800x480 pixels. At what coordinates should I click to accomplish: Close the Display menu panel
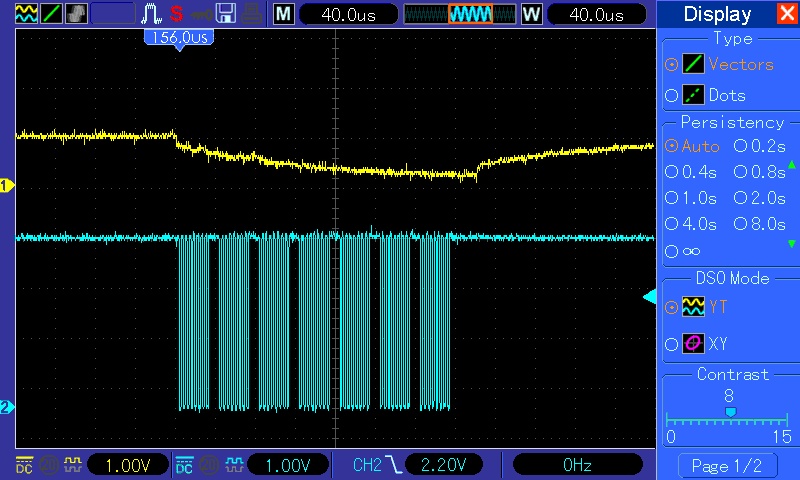tap(787, 14)
